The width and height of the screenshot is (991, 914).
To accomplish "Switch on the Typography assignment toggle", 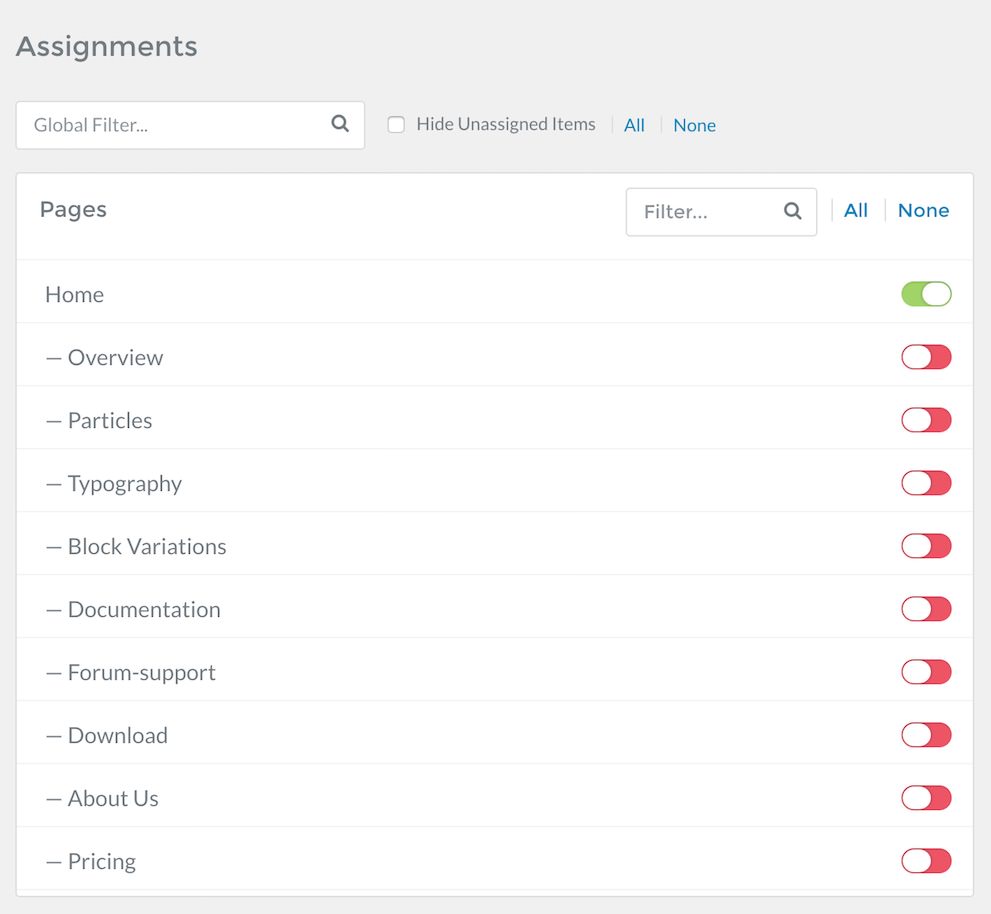I will click(x=926, y=483).
